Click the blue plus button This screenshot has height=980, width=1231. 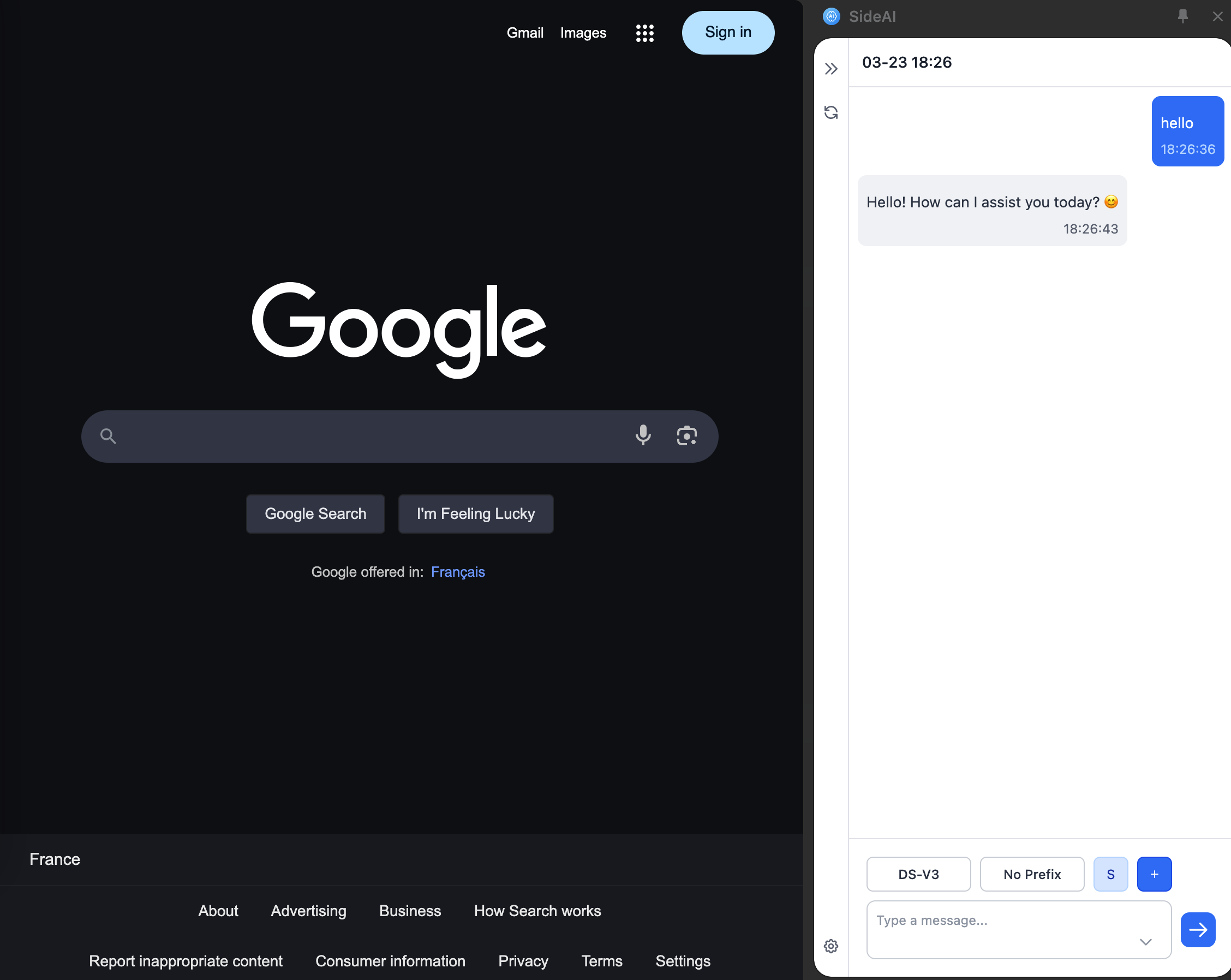click(x=1154, y=874)
